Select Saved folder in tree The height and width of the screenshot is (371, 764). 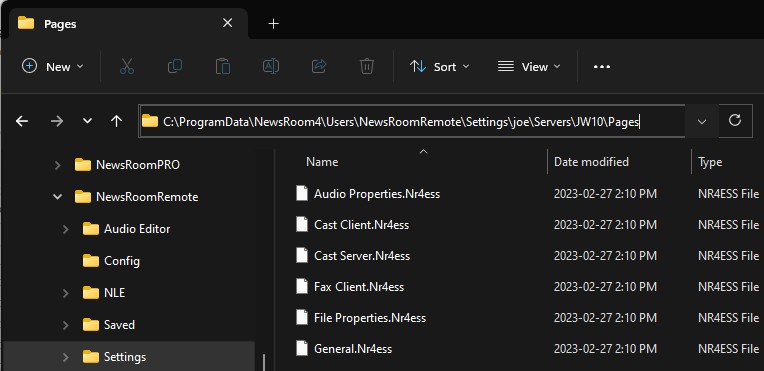coord(119,325)
